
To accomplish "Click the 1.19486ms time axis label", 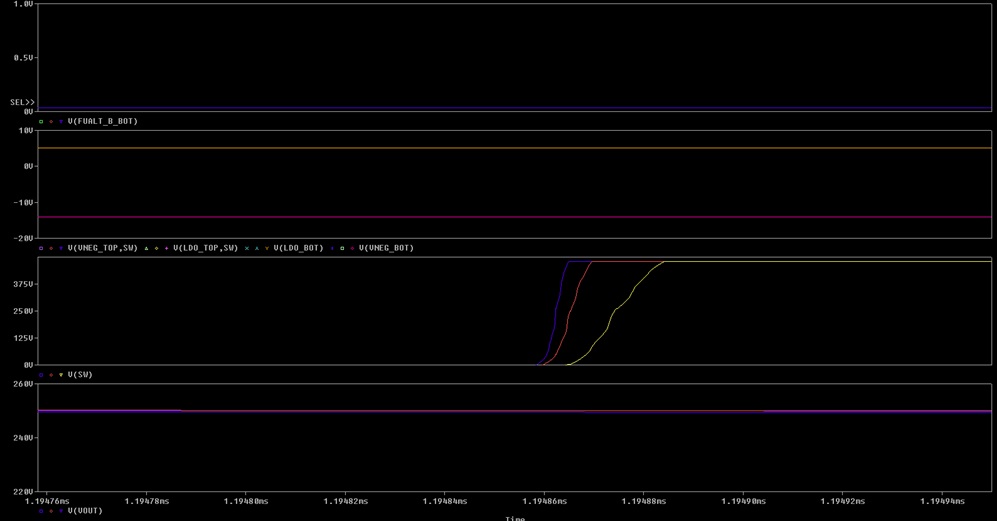I will click(x=544, y=501).
